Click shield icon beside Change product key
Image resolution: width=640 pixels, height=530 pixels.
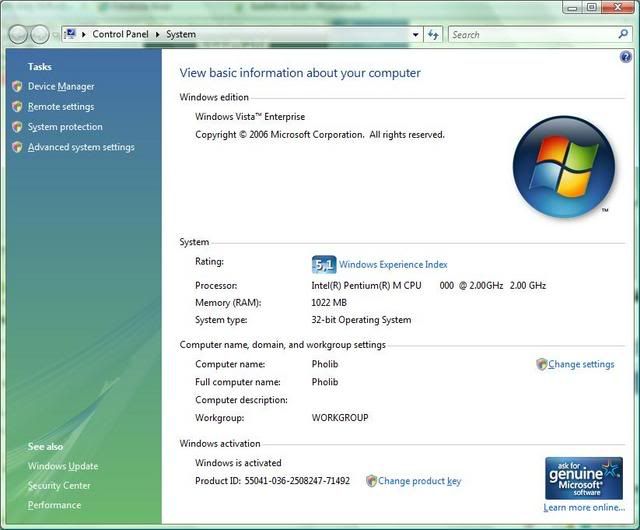pos(371,481)
